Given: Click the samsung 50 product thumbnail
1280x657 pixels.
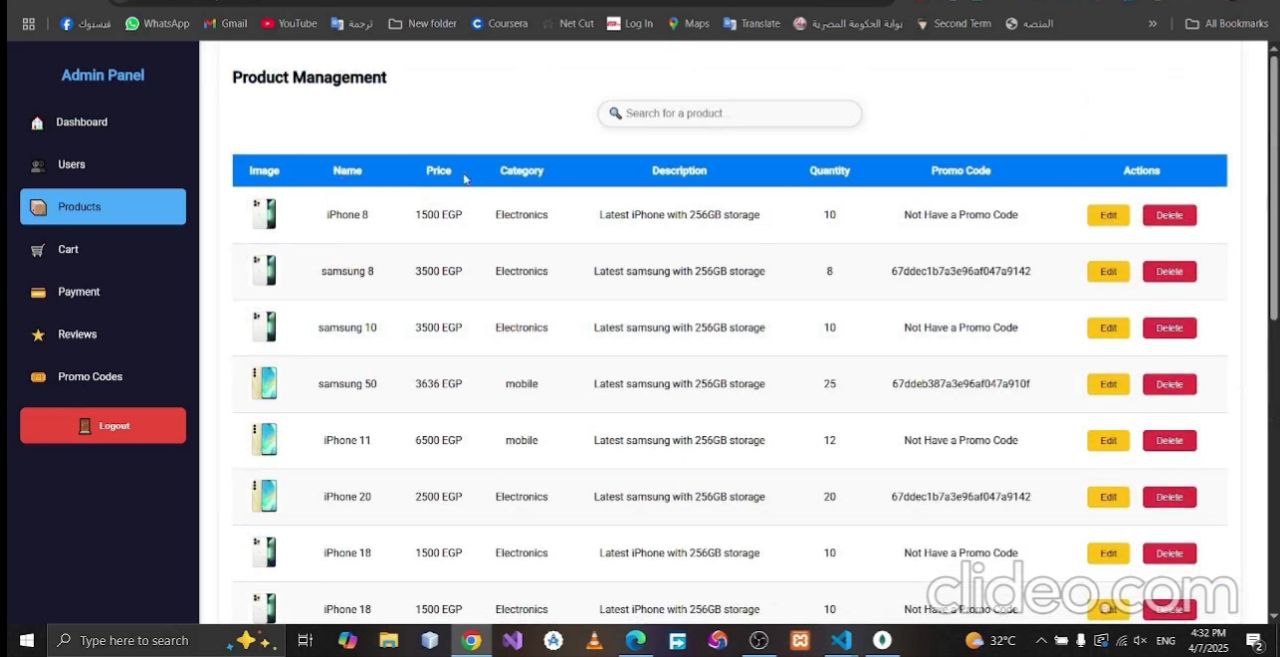Looking at the screenshot, I should 264,383.
